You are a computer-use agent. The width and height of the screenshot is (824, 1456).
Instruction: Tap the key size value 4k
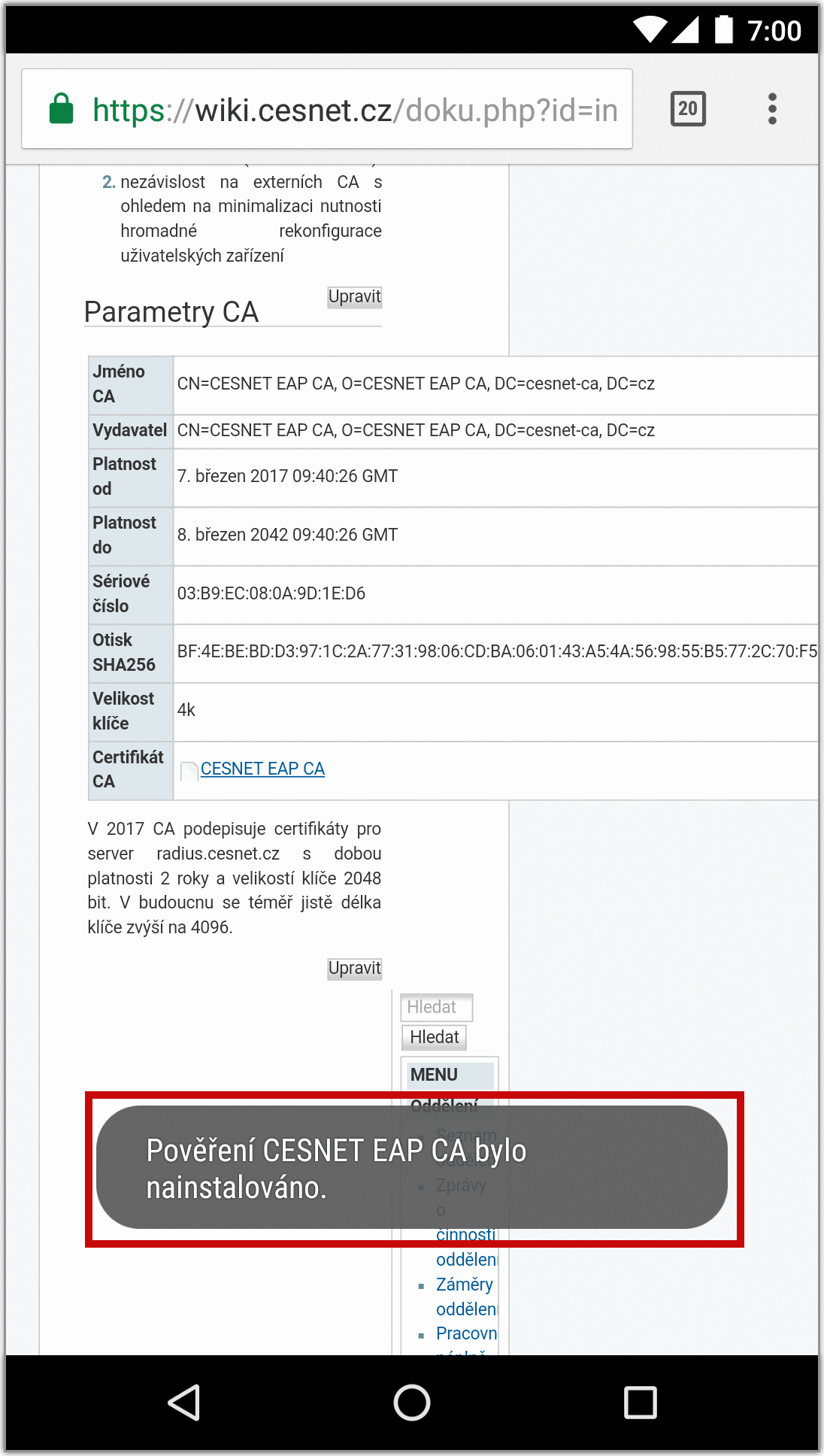(x=186, y=710)
